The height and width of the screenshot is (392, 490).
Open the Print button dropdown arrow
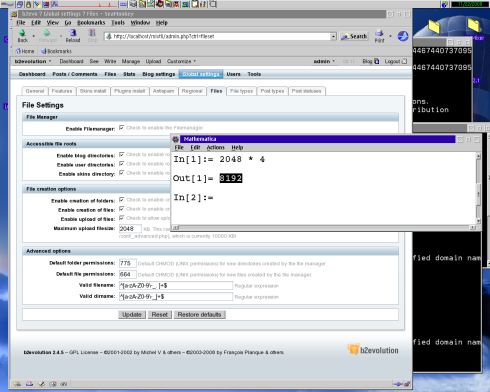(390, 36)
